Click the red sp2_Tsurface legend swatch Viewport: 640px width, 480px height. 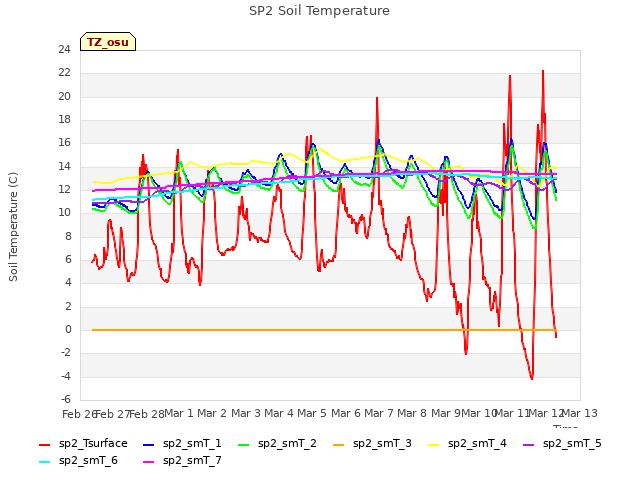(x=44, y=444)
